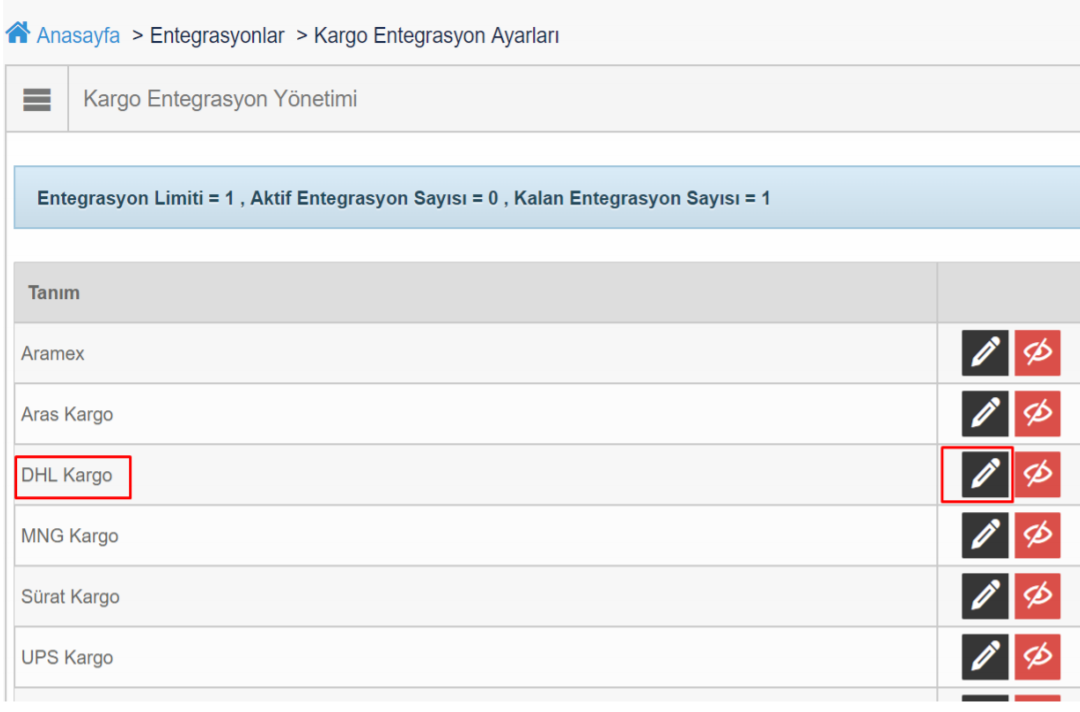Click the home icon in the breadcrumb
This screenshot has height=712, width=1080.
pos(18,32)
